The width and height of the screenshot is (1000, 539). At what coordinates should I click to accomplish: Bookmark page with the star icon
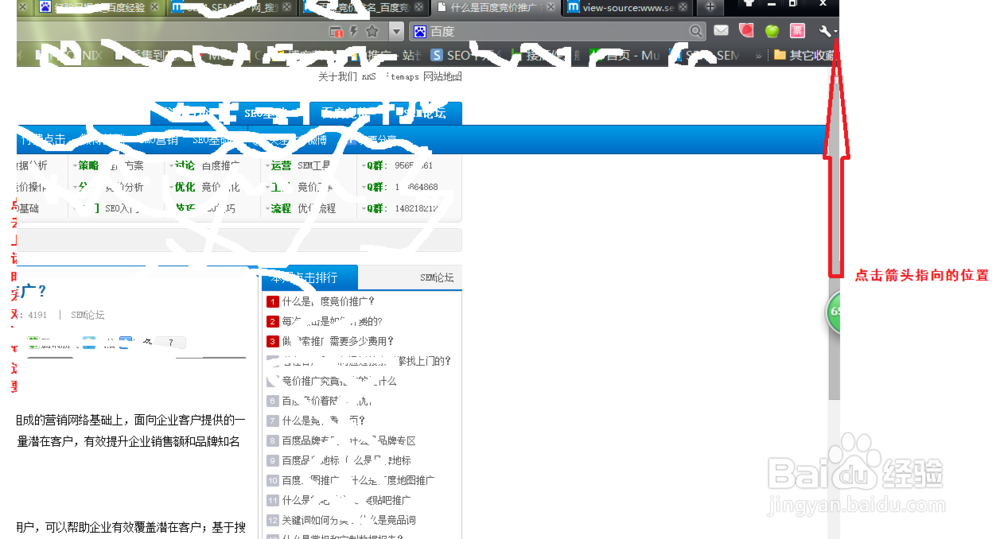point(372,31)
